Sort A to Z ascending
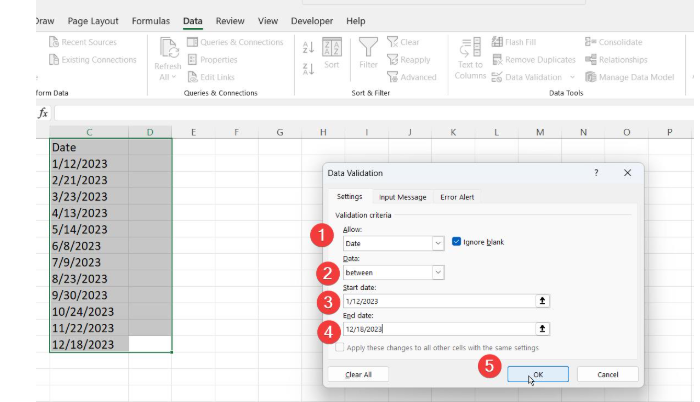 tap(308, 47)
